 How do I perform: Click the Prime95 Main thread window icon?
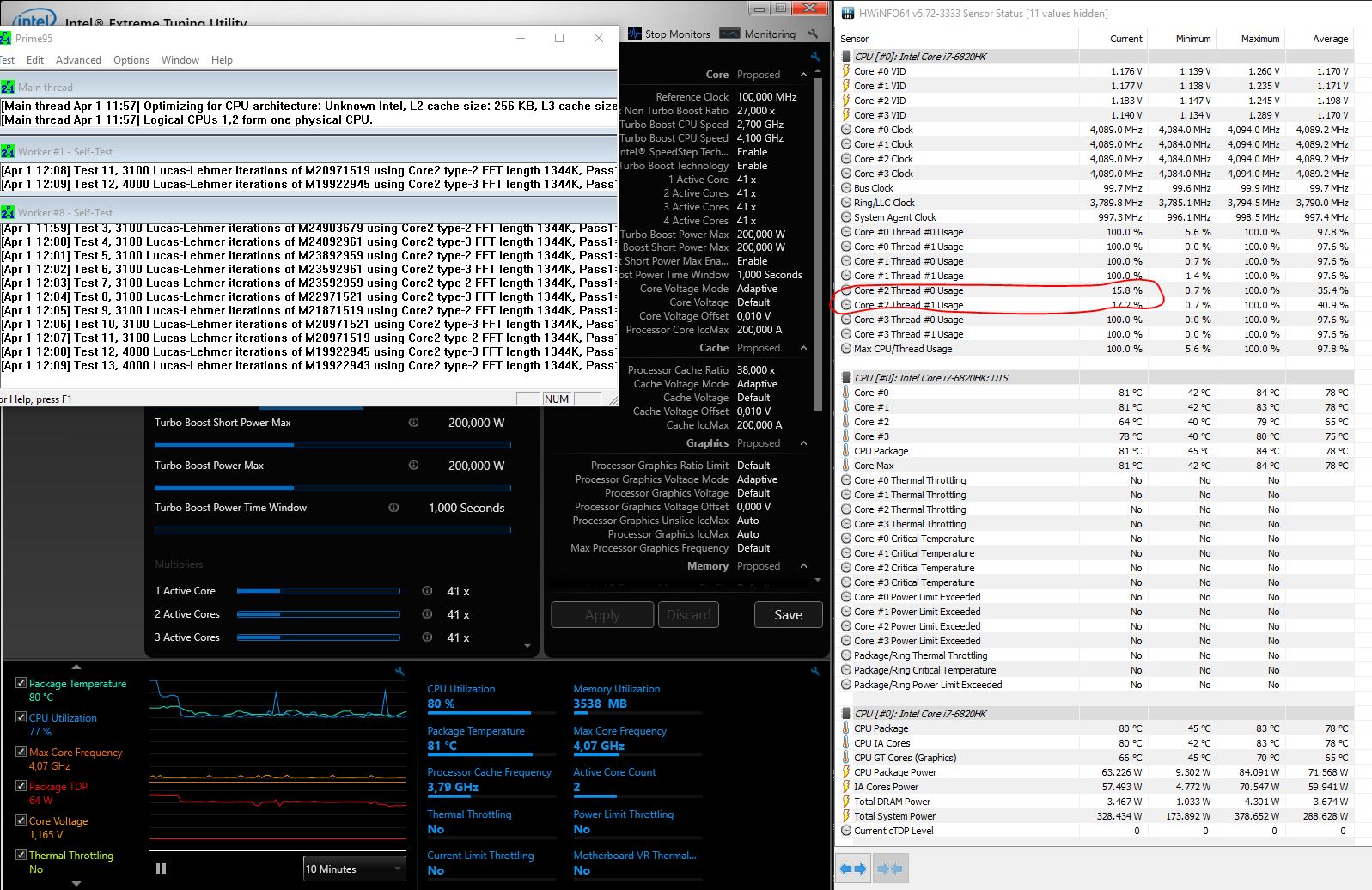[8, 87]
